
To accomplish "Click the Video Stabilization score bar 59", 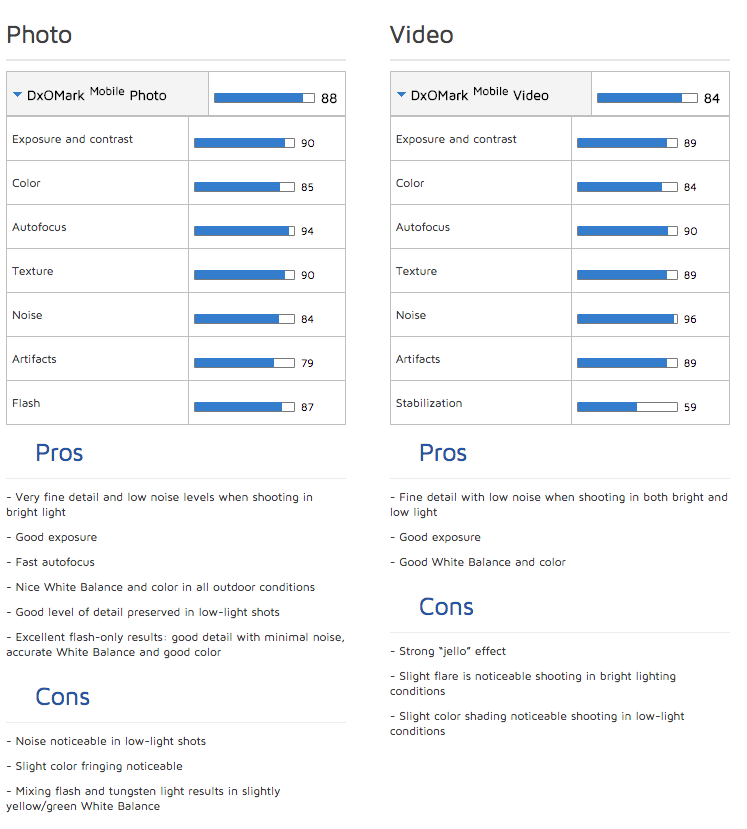I will pos(627,407).
